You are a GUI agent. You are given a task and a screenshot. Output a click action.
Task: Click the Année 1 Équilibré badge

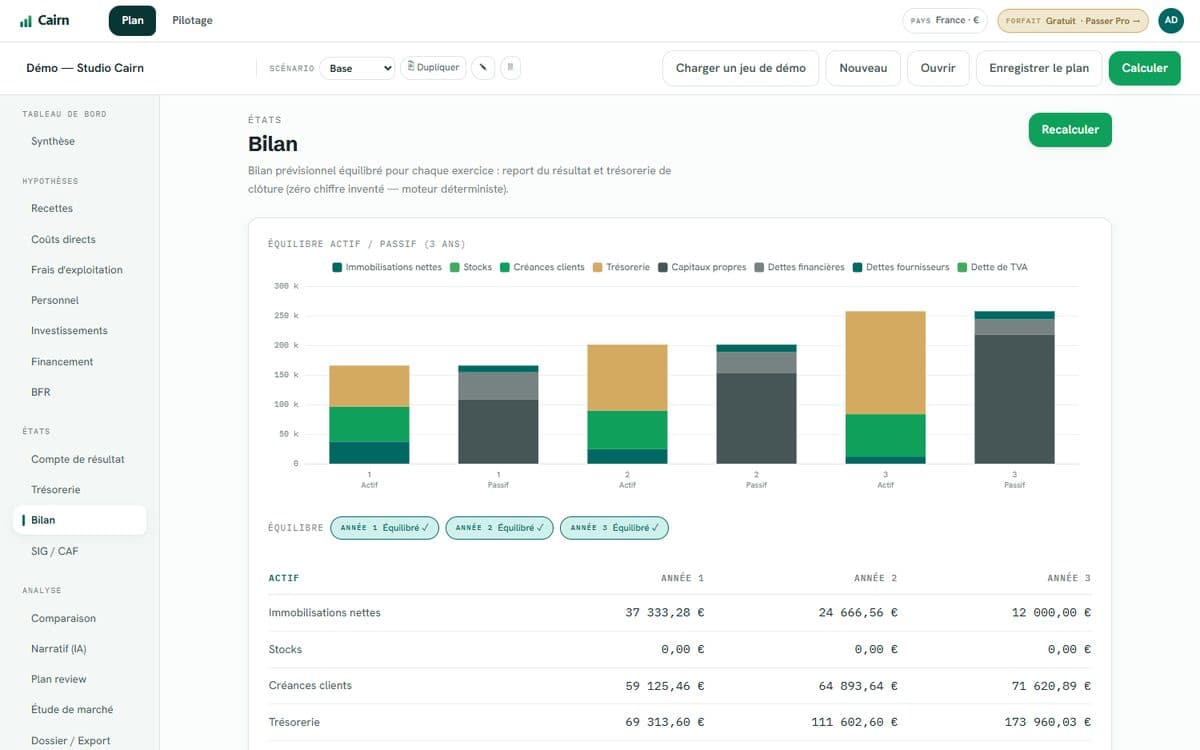coord(384,527)
